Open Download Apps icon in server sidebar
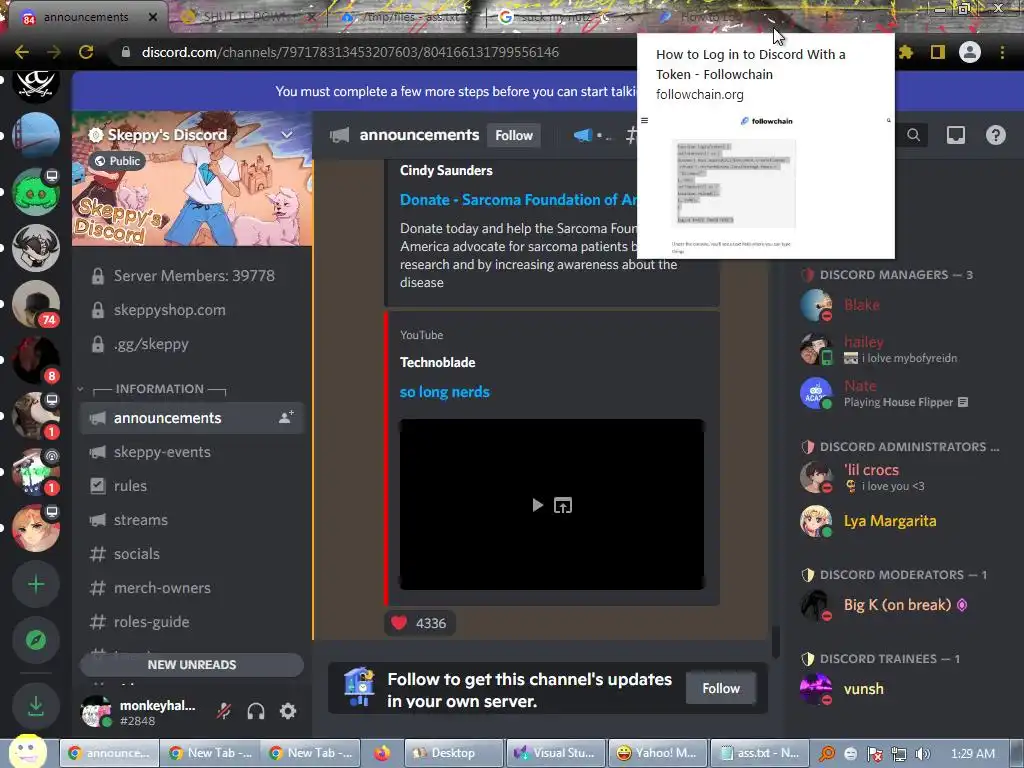Image resolution: width=1024 pixels, height=768 pixels. coord(36,706)
